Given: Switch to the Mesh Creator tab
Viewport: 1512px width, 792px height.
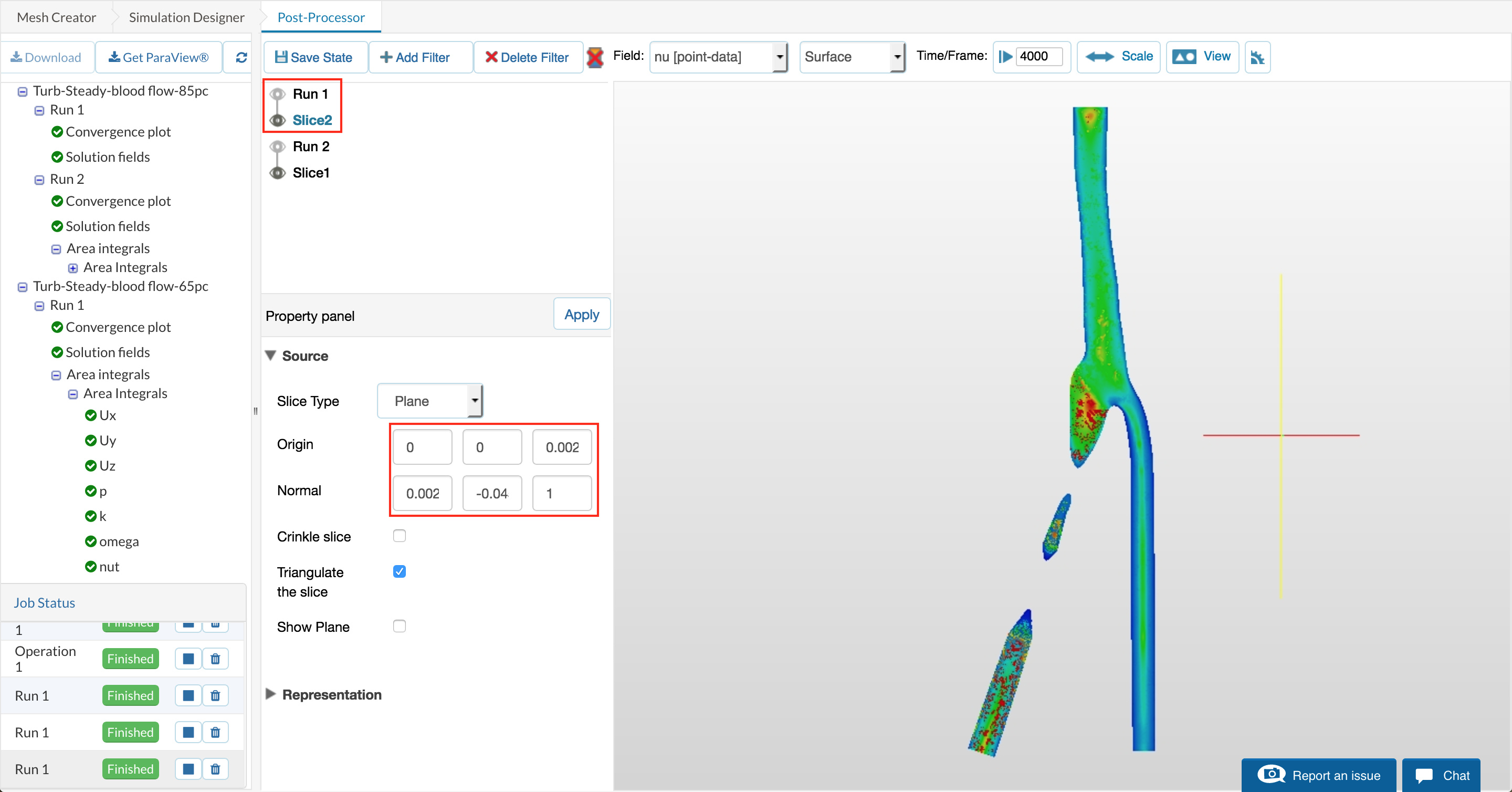Looking at the screenshot, I should 56,17.
